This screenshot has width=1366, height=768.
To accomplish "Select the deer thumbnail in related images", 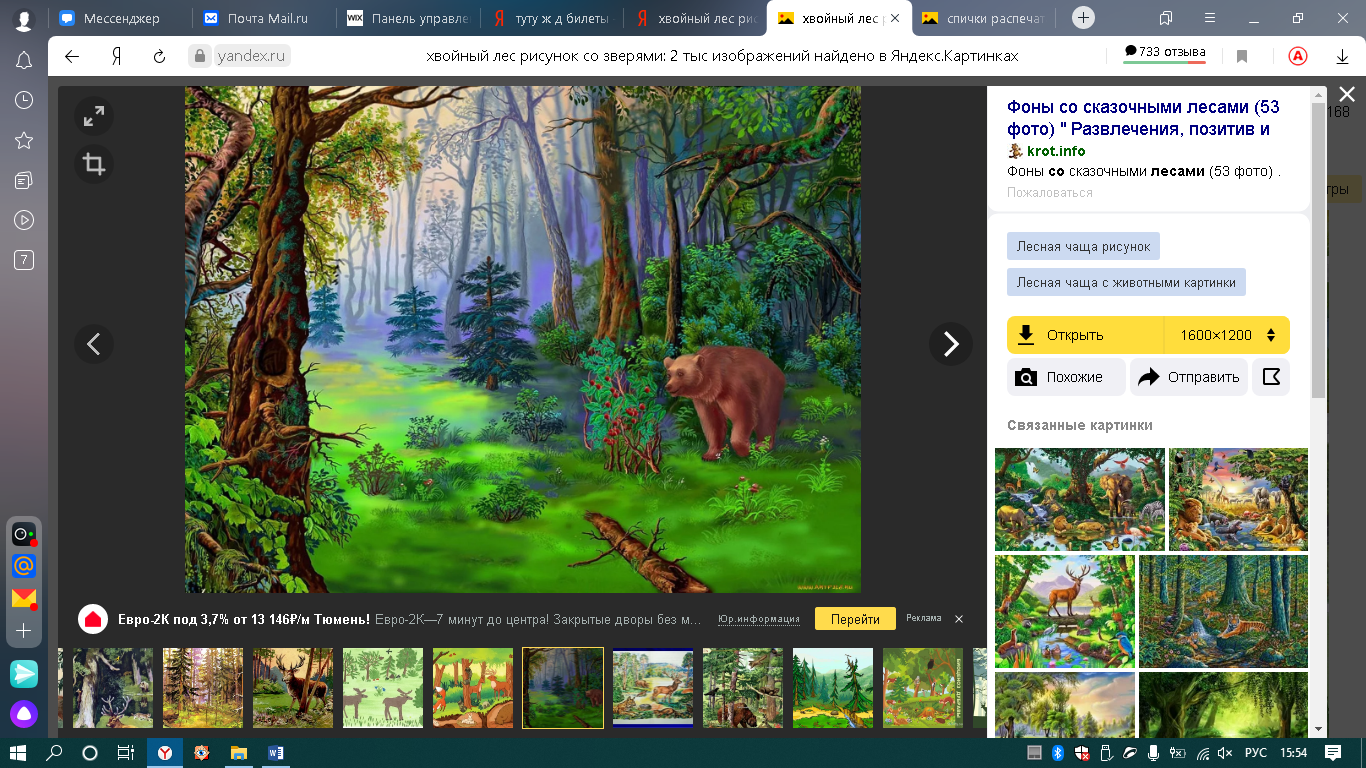I will tap(1065, 611).
